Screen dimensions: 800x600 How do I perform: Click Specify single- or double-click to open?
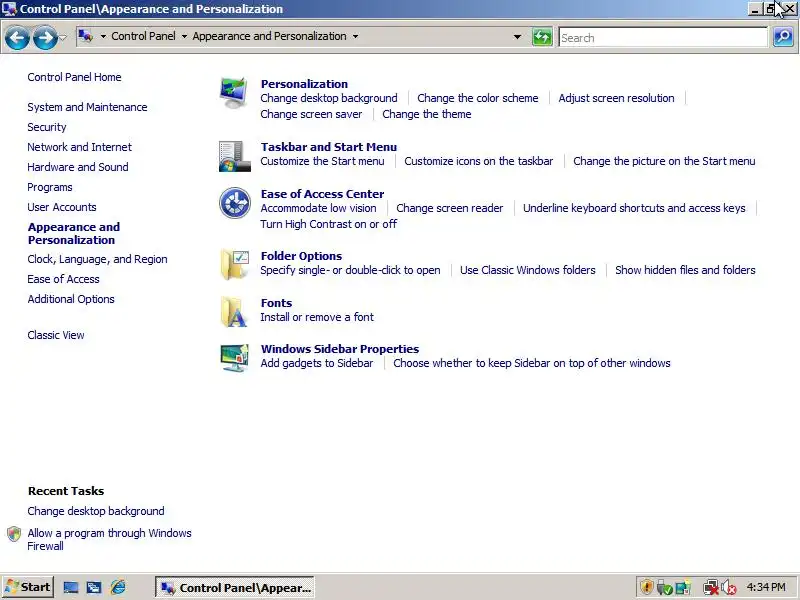350,270
